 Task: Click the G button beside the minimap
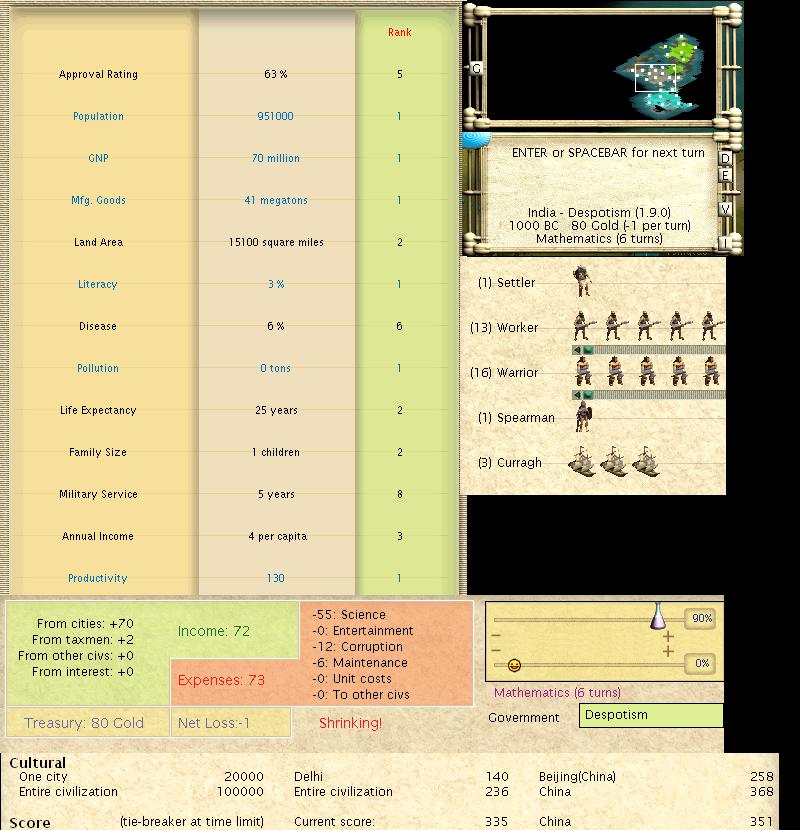[476, 68]
